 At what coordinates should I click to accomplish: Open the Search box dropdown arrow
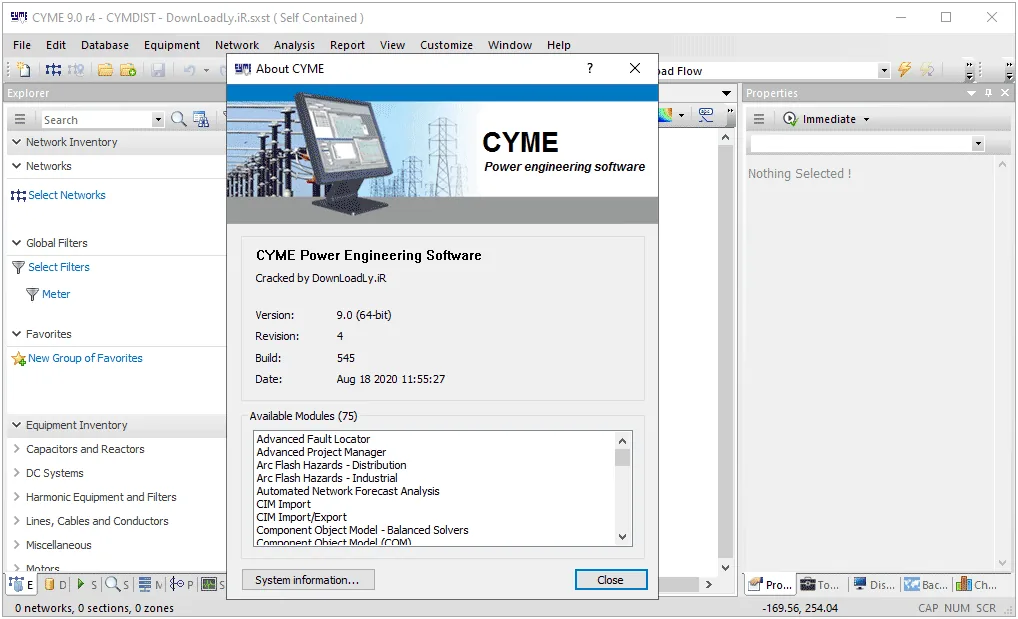tap(158, 120)
